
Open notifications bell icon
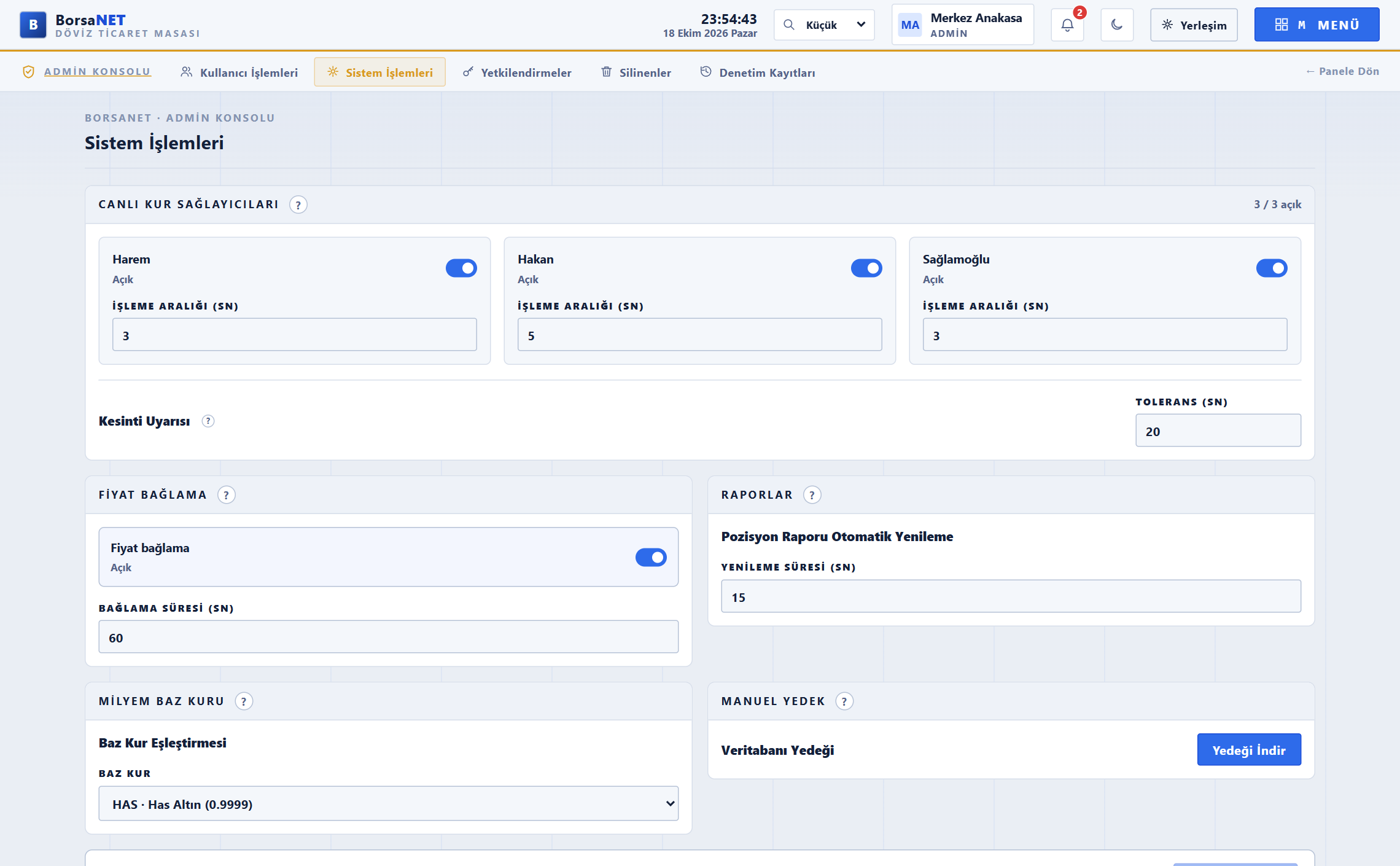pyautogui.click(x=1067, y=25)
